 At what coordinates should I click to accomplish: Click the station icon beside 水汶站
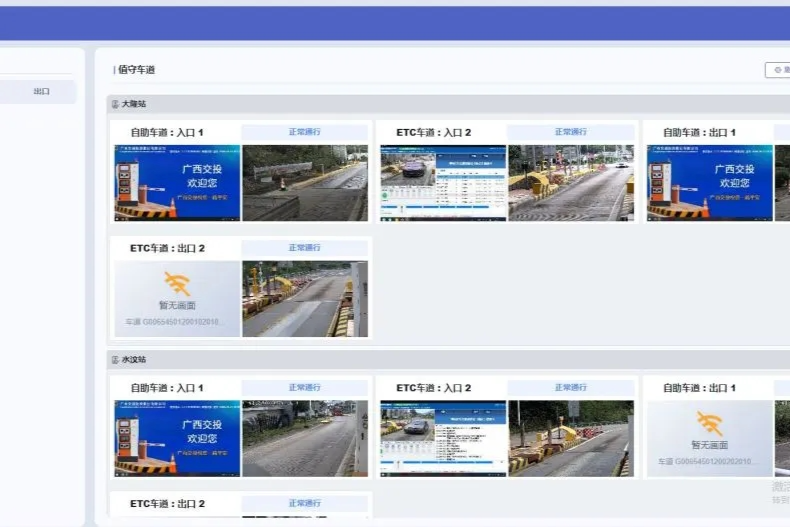point(115,360)
